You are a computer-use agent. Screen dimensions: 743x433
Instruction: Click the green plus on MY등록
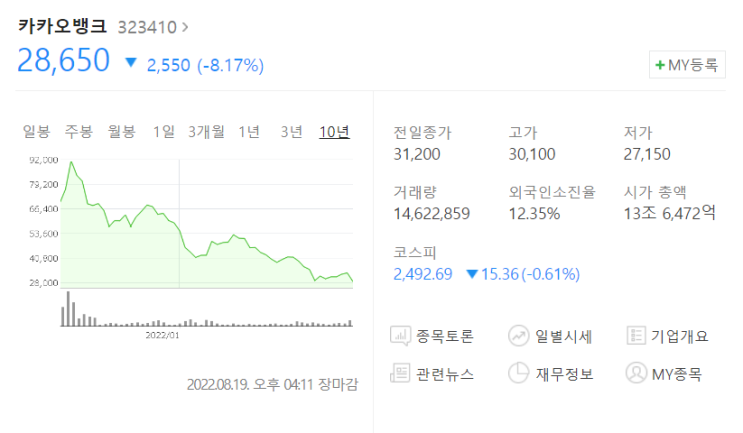tap(660, 65)
